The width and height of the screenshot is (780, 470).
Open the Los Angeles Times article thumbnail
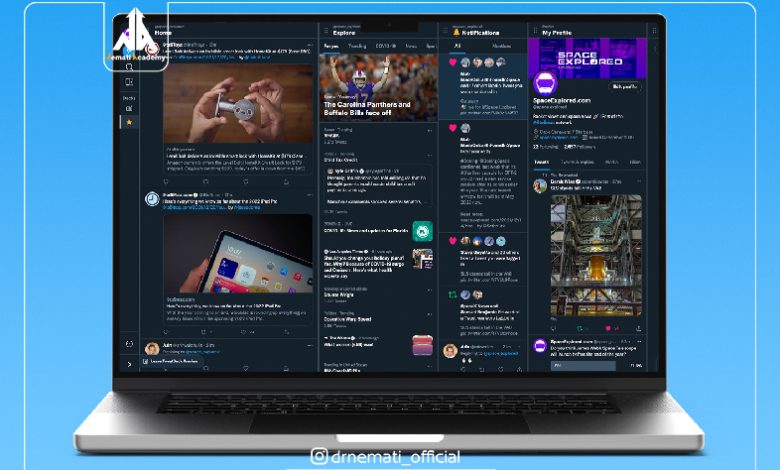coord(422,259)
